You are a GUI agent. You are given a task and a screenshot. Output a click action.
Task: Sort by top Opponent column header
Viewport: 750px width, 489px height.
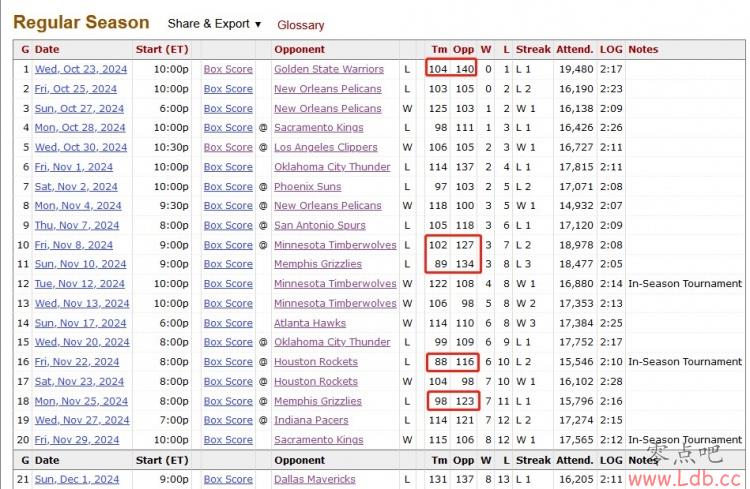pyautogui.click(x=299, y=49)
